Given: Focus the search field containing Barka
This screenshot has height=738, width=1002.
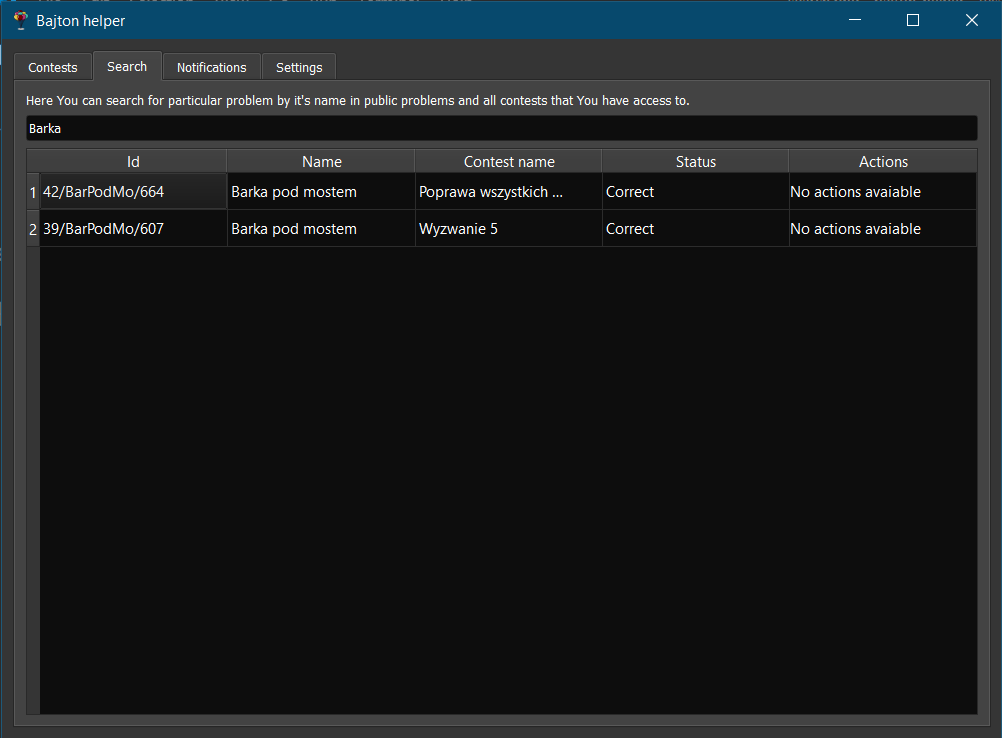Looking at the screenshot, I should point(502,128).
